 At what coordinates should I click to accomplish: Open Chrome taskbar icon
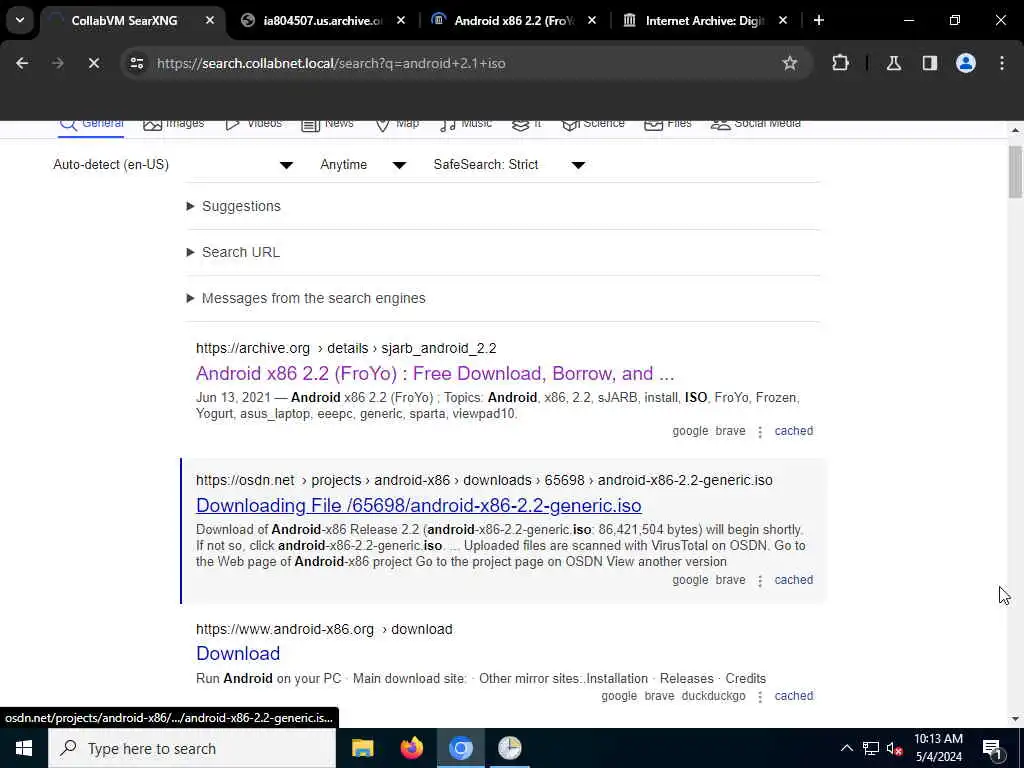[460, 748]
